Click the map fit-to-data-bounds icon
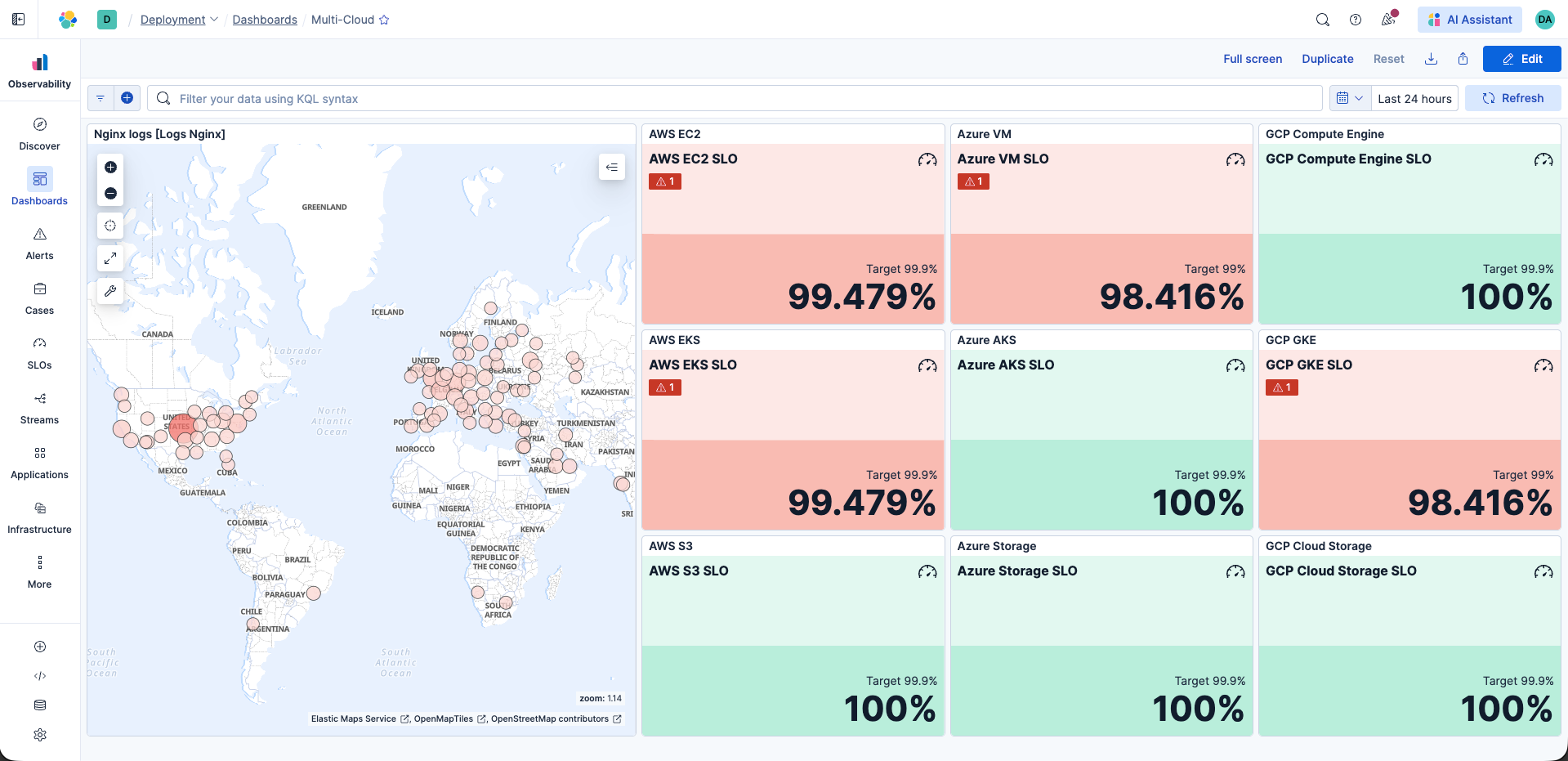This screenshot has width=1568, height=761. (110, 226)
